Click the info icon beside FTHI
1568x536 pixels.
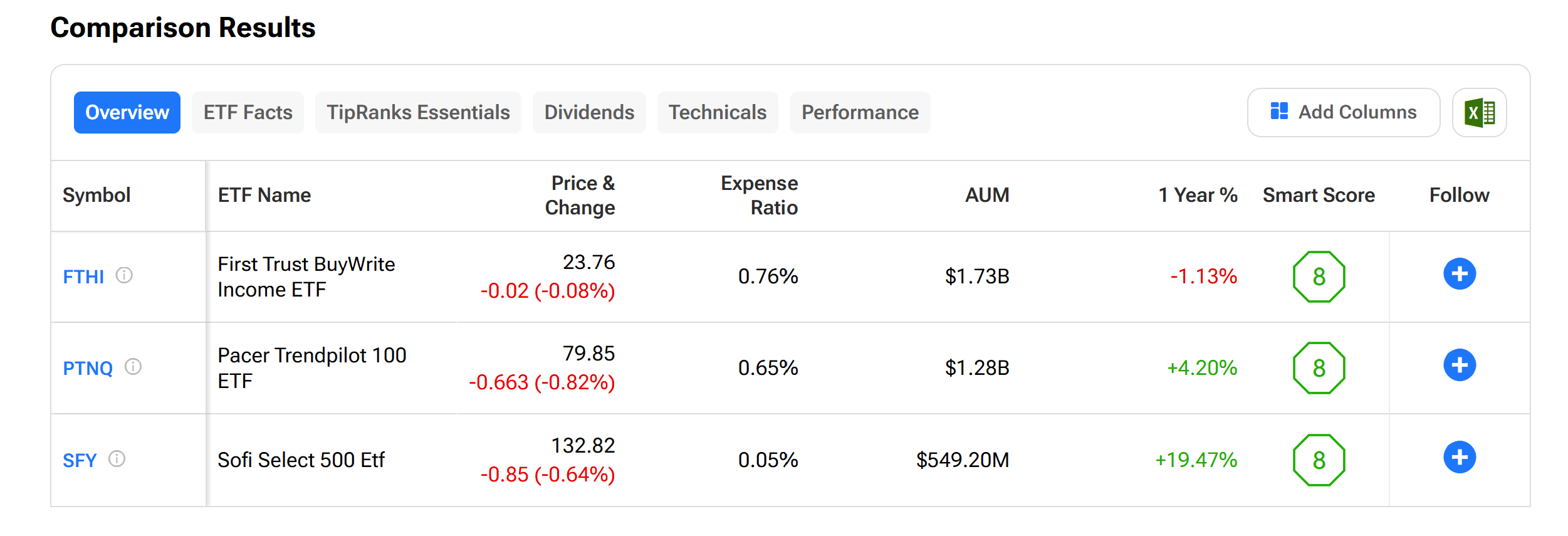tap(124, 275)
